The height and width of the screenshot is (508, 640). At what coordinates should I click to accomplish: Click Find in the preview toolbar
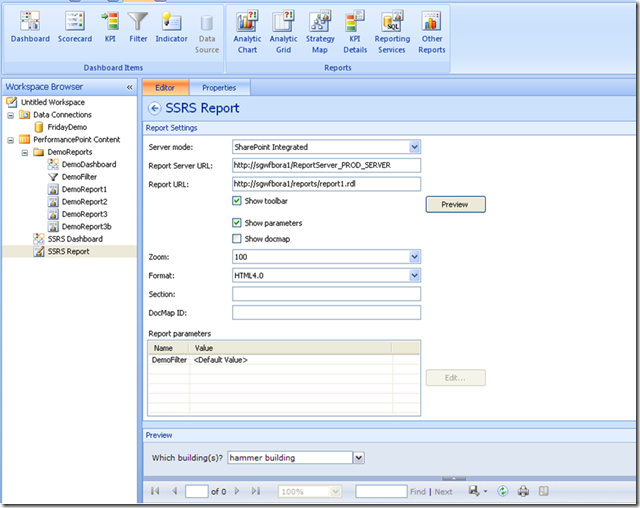(x=418, y=492)
